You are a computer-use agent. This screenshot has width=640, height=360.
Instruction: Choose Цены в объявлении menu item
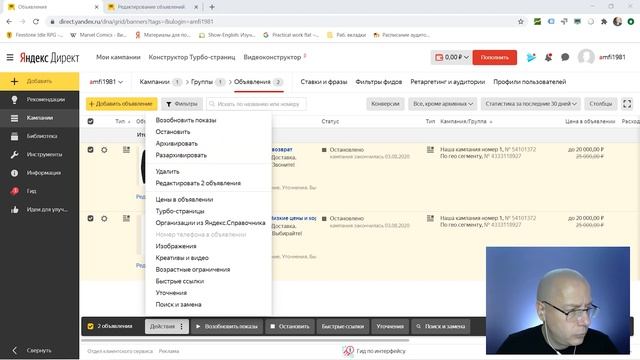[x=184, y=200]
